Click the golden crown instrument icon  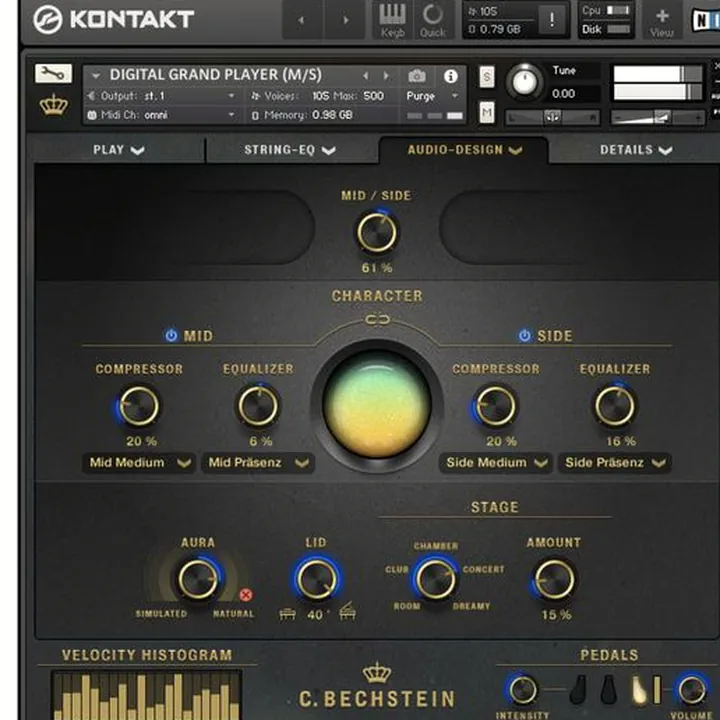pos(54,105)
